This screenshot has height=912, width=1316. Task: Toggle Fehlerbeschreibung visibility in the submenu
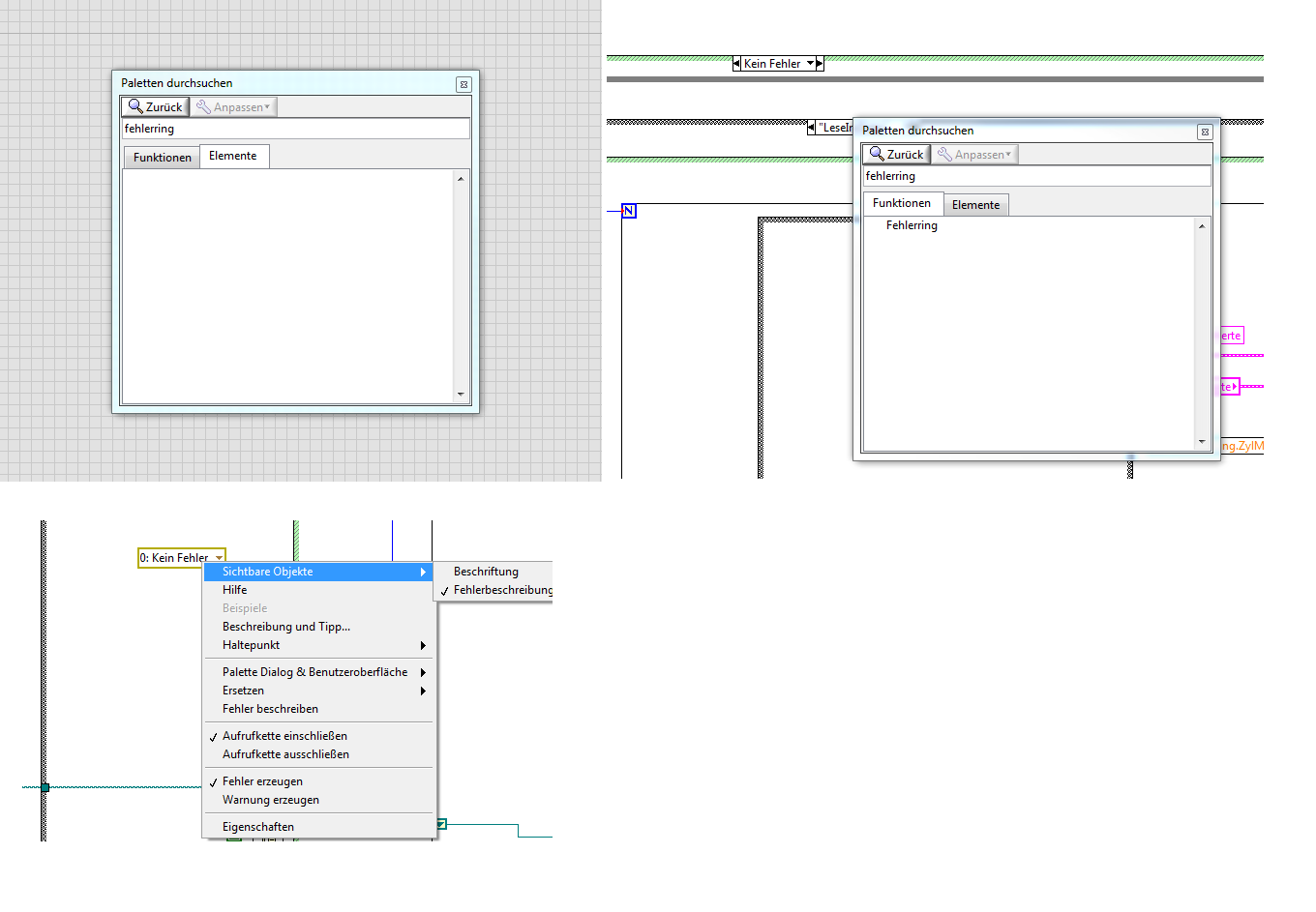pos(493,590)
